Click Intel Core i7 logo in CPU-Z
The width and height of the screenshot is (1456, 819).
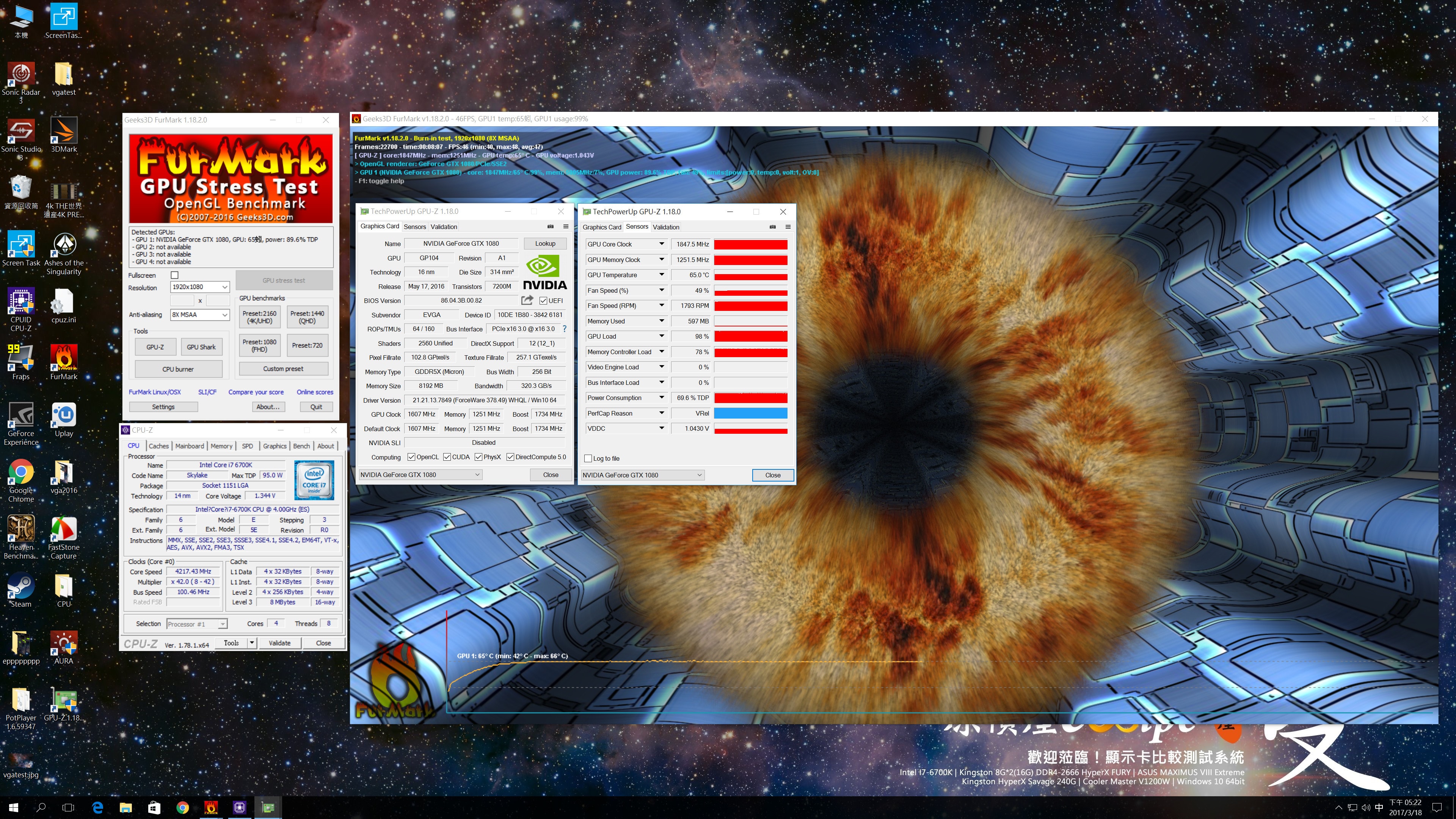[314, 480]
